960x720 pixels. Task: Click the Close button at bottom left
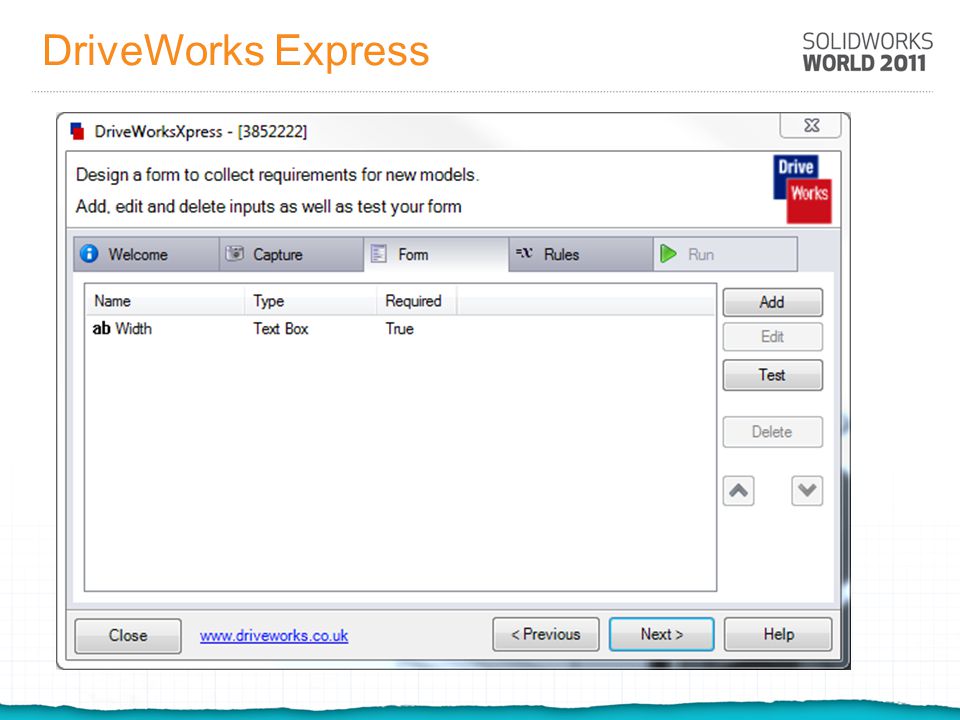[128, 636]
